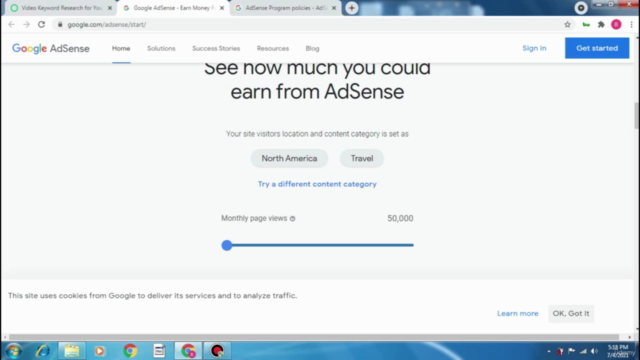Click the Get started button

click(x=597, y=48)
